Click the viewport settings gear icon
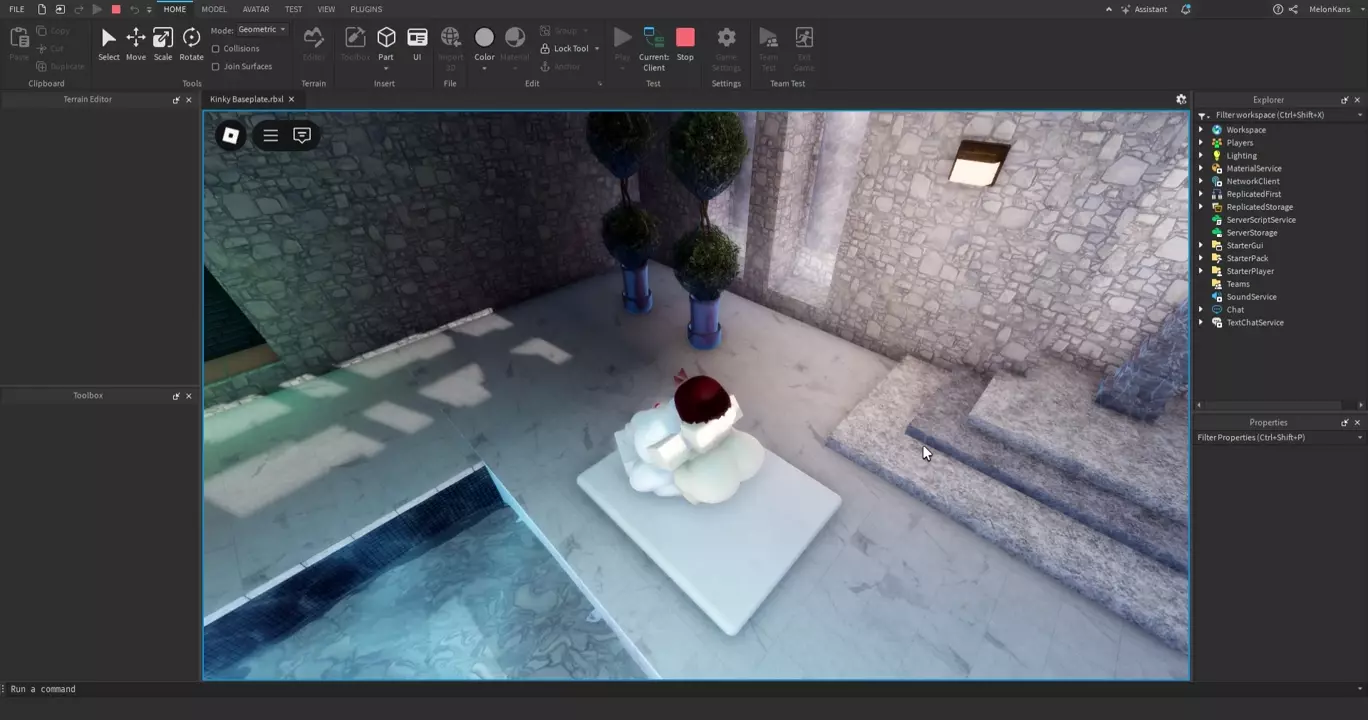 [1181, 100]
